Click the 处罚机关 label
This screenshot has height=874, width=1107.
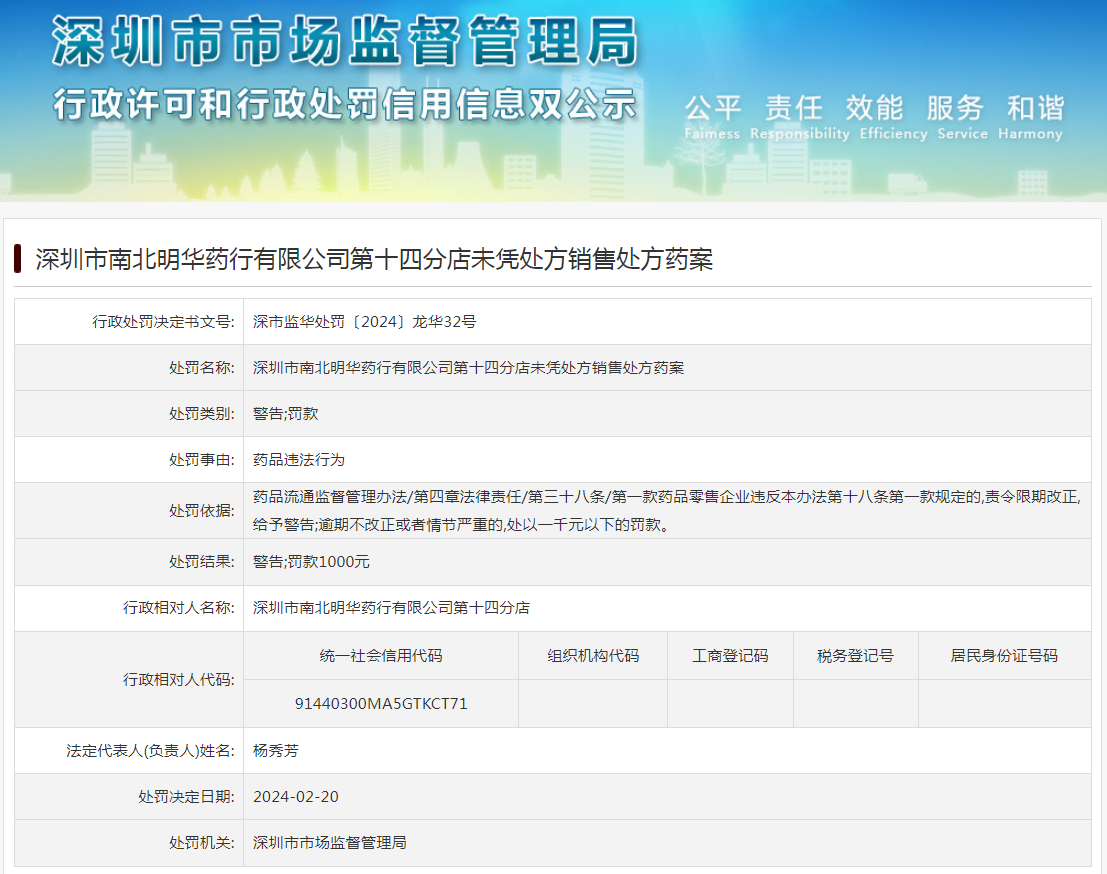(x=201, y=842)
